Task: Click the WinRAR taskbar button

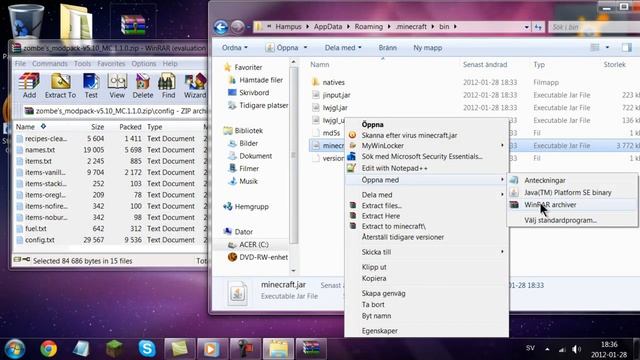Action: 311,349
